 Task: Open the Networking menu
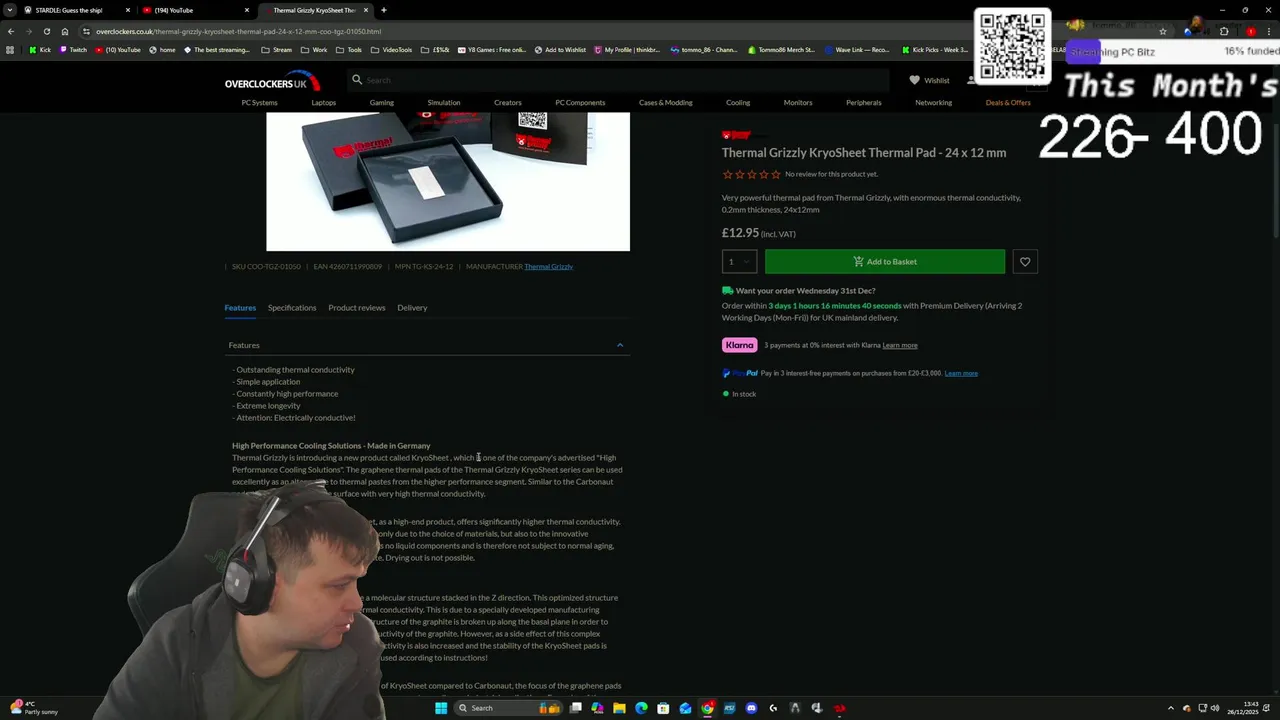coord(933,102)
